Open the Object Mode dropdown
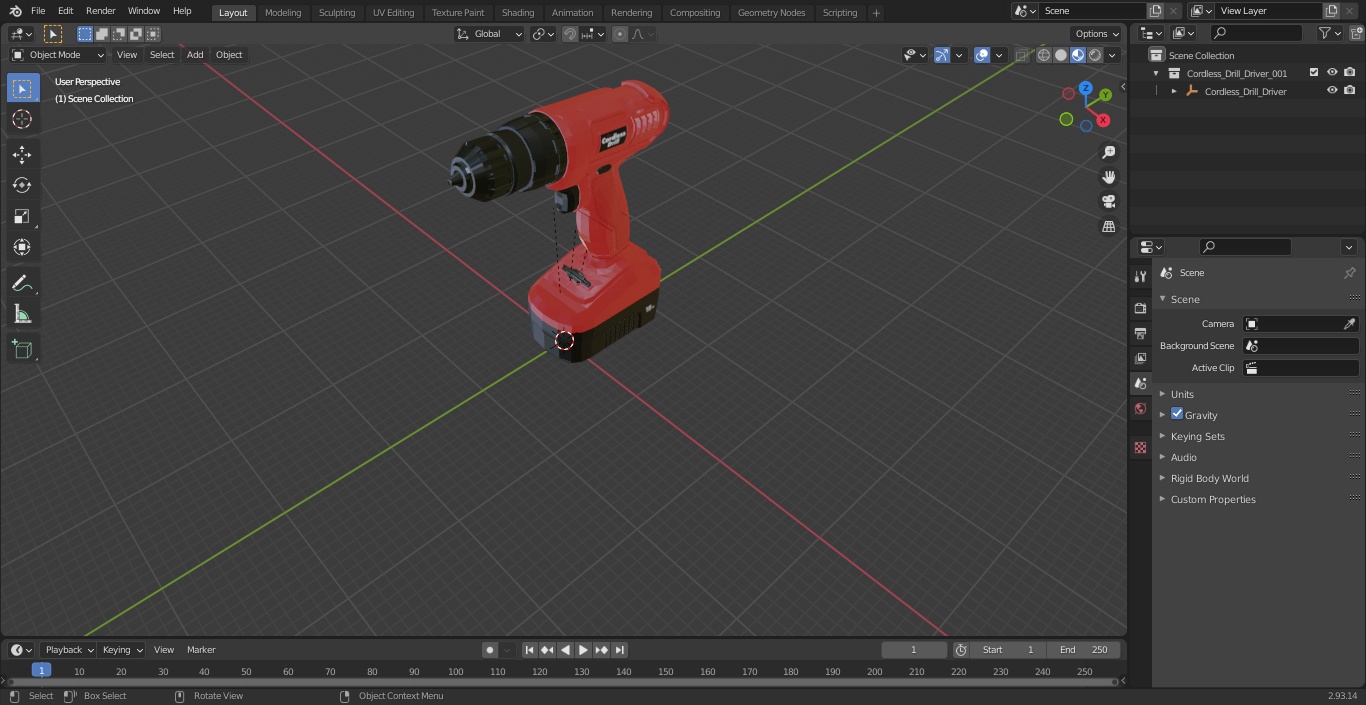This screenshot has width=1366, height=705. tap(57, 55)
